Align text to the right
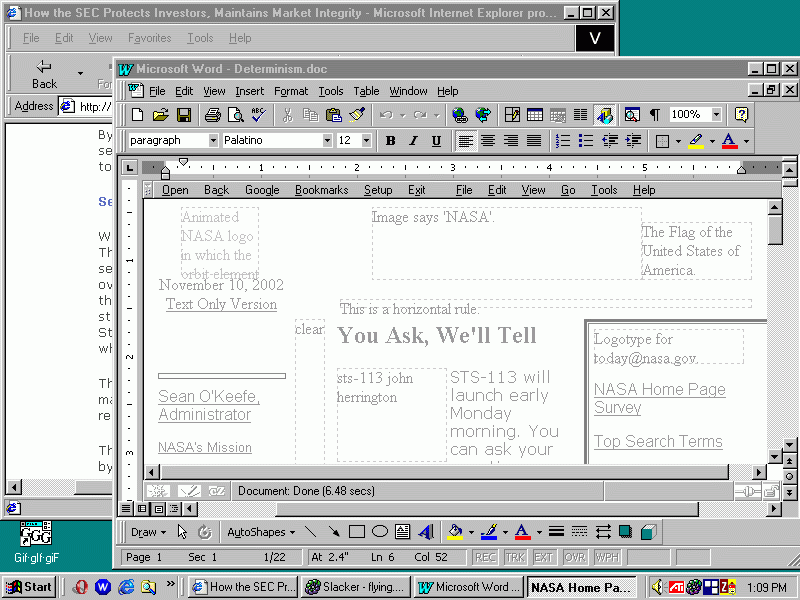 (511, 140)
